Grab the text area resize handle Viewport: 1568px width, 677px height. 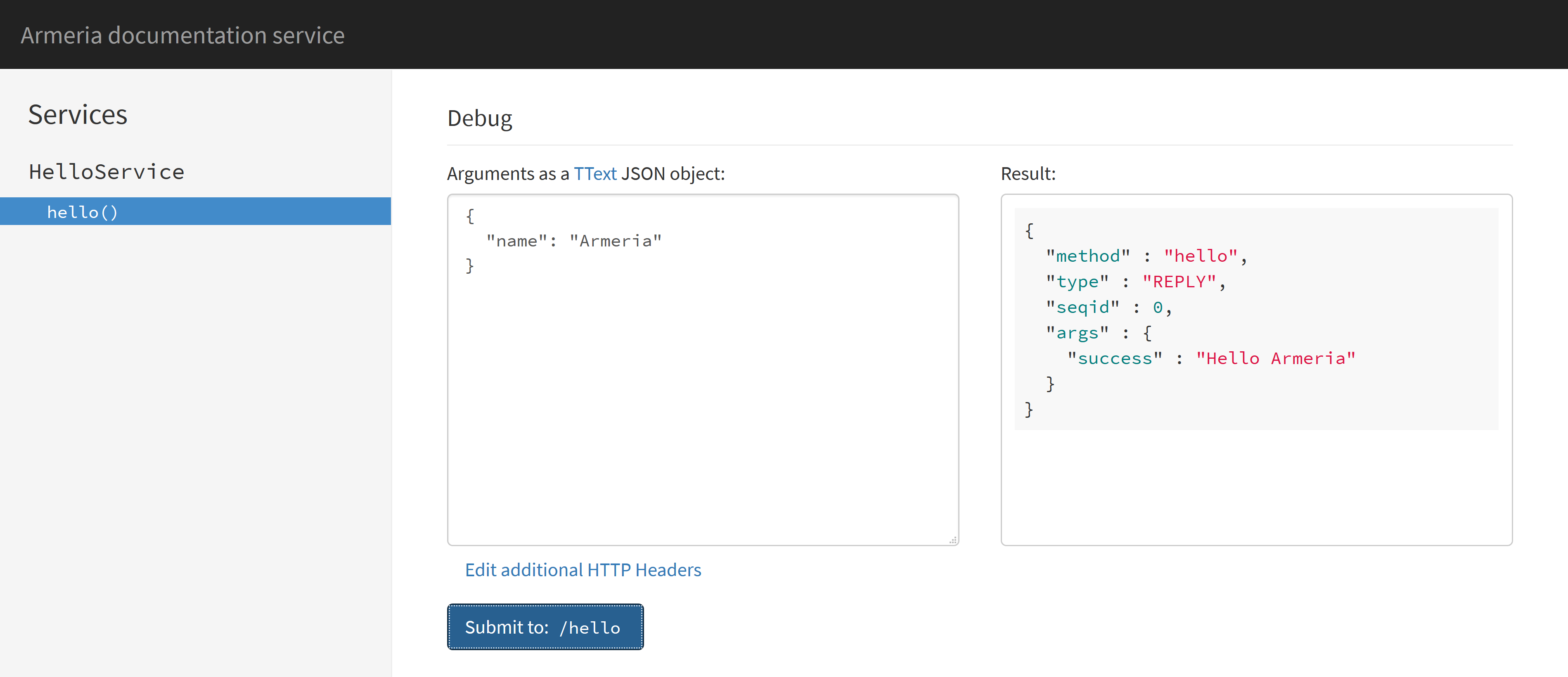coord(952,540)
